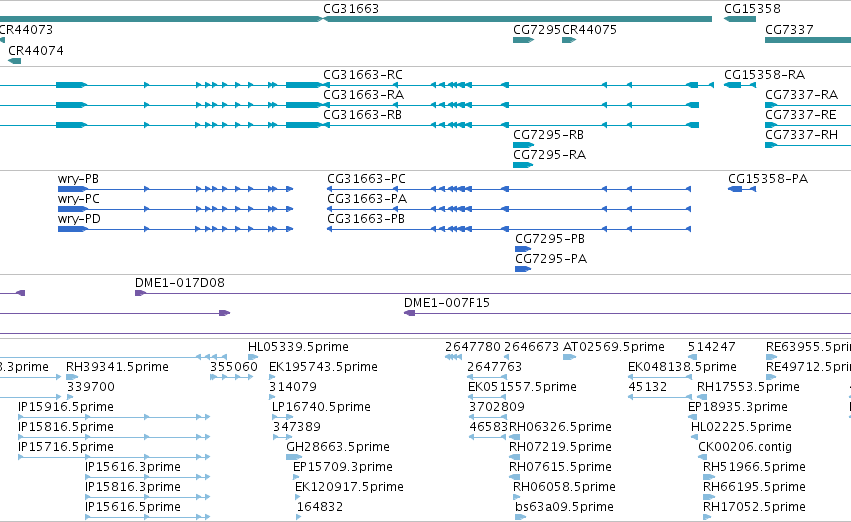Click protein label CG31663-PA

pos(366,199)
